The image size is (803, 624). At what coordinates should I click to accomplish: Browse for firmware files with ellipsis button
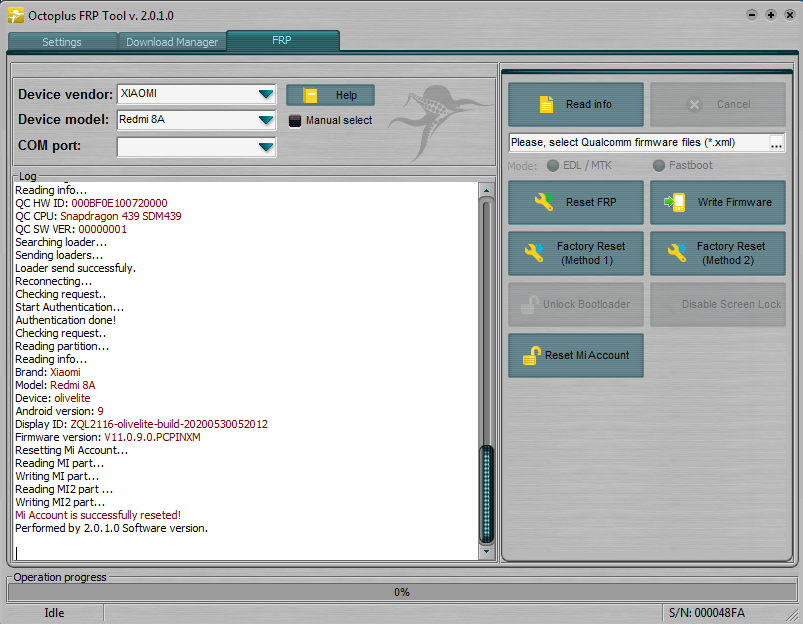pyautogui.click(x=776, y=144)
